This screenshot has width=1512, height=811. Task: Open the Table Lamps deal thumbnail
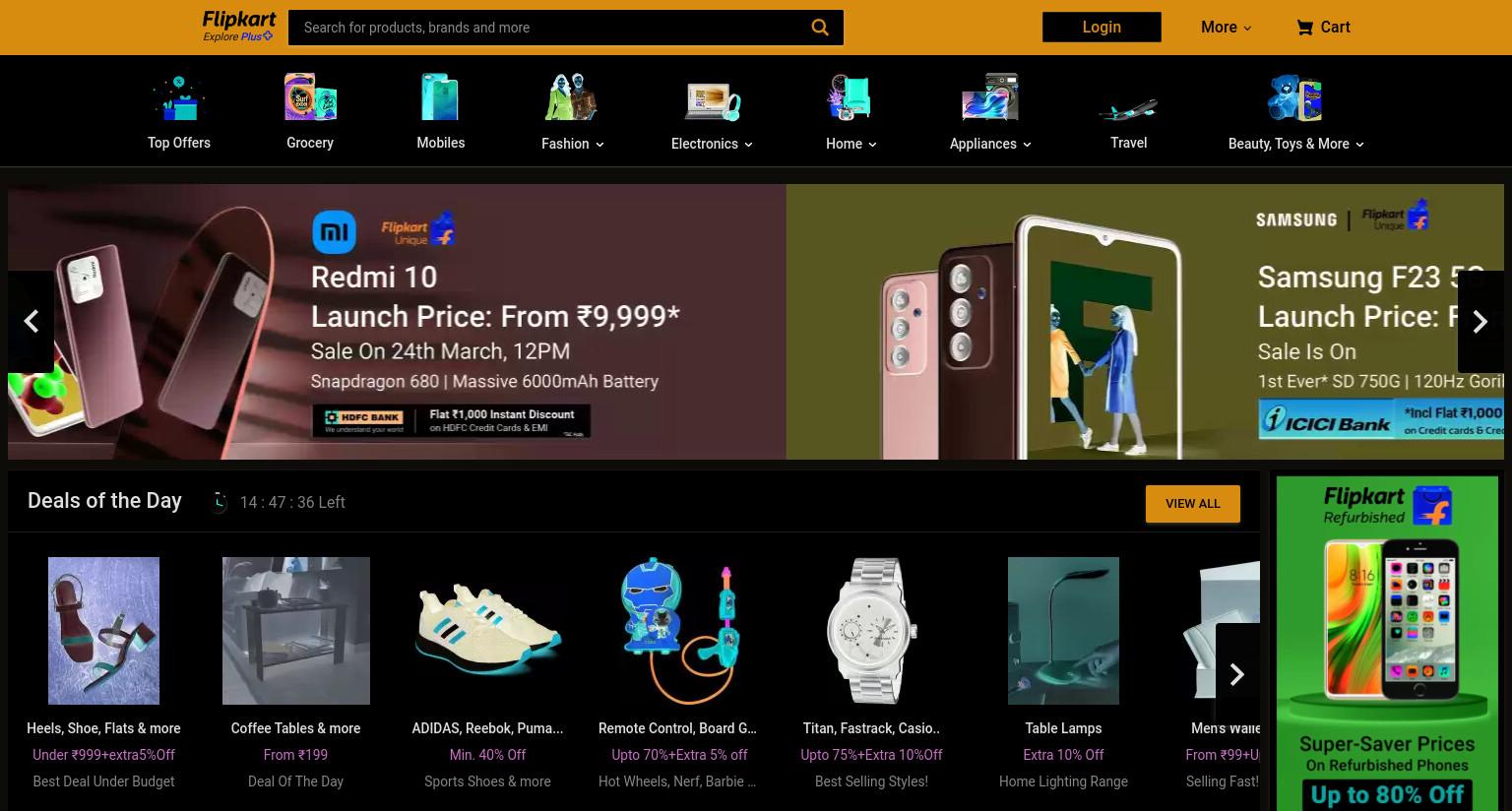[x=1063, y=631]
